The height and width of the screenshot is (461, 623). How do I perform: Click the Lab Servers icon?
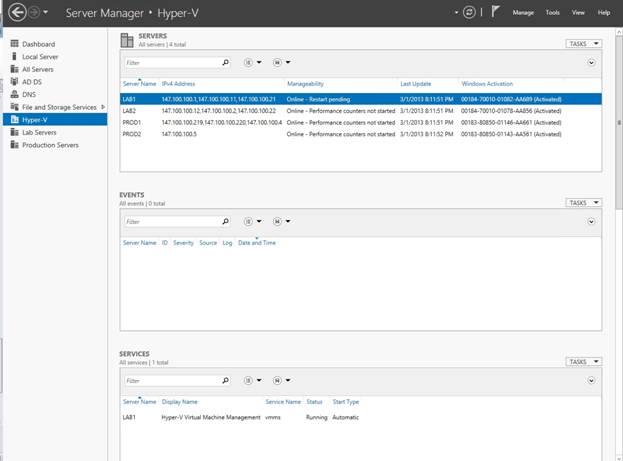14,132
